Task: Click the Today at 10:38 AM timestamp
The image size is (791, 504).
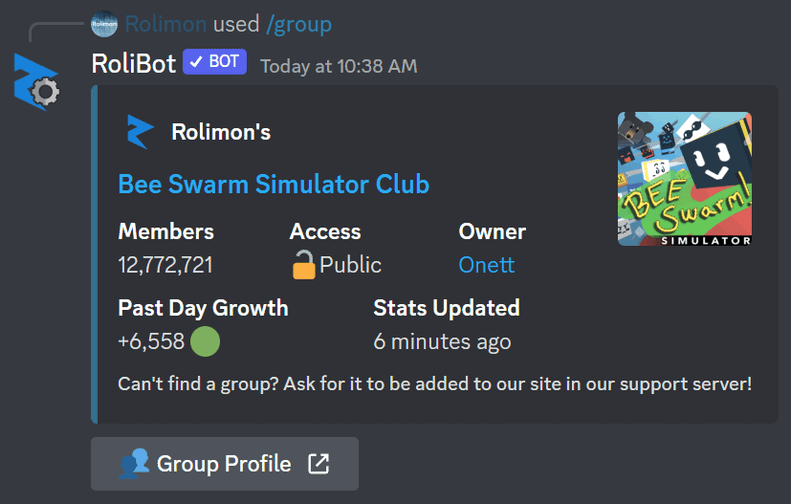Action: tap(339, 66)
